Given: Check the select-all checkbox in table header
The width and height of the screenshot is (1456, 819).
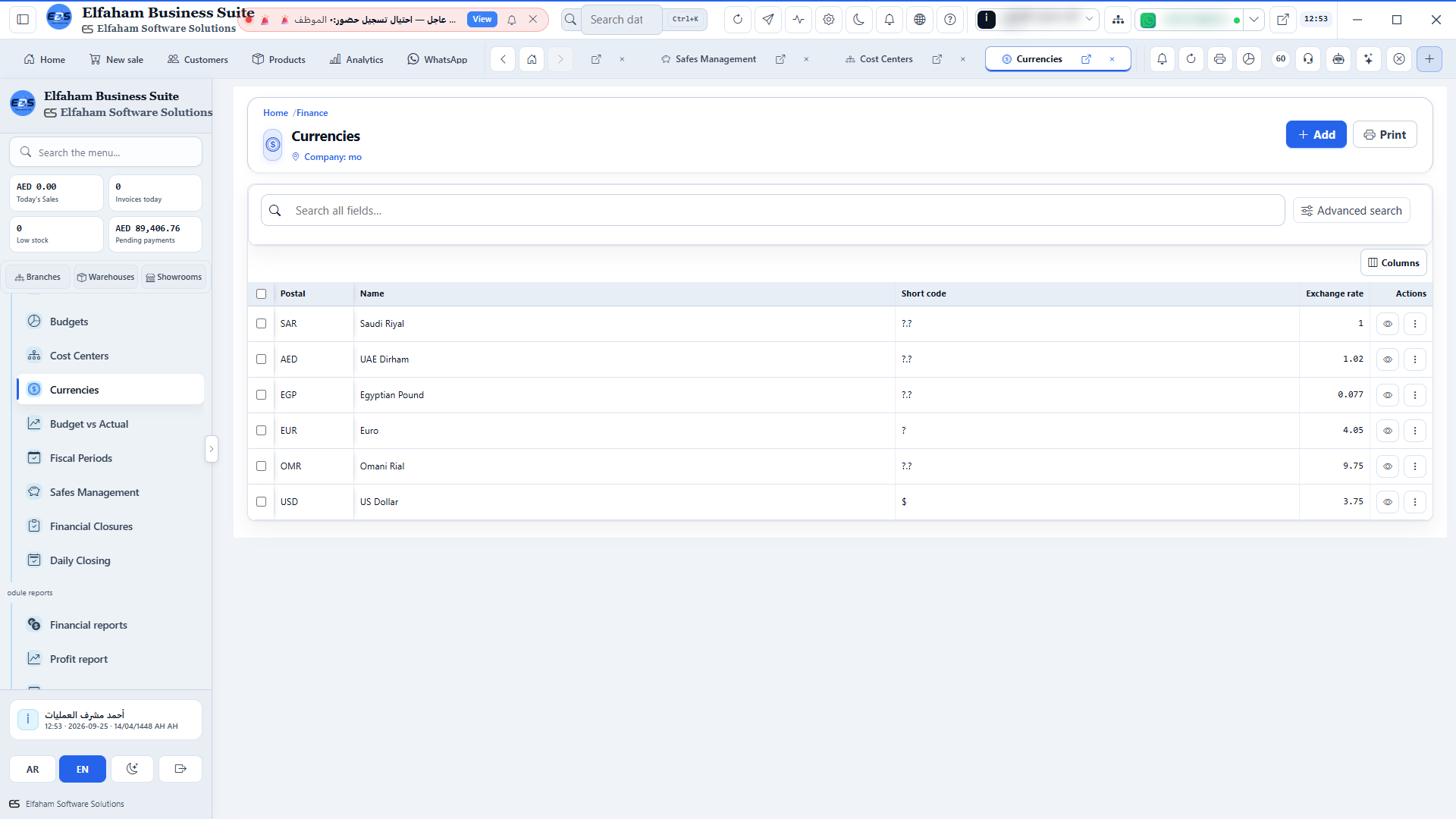Looking at the screenshot, I should tap(261, 293).
